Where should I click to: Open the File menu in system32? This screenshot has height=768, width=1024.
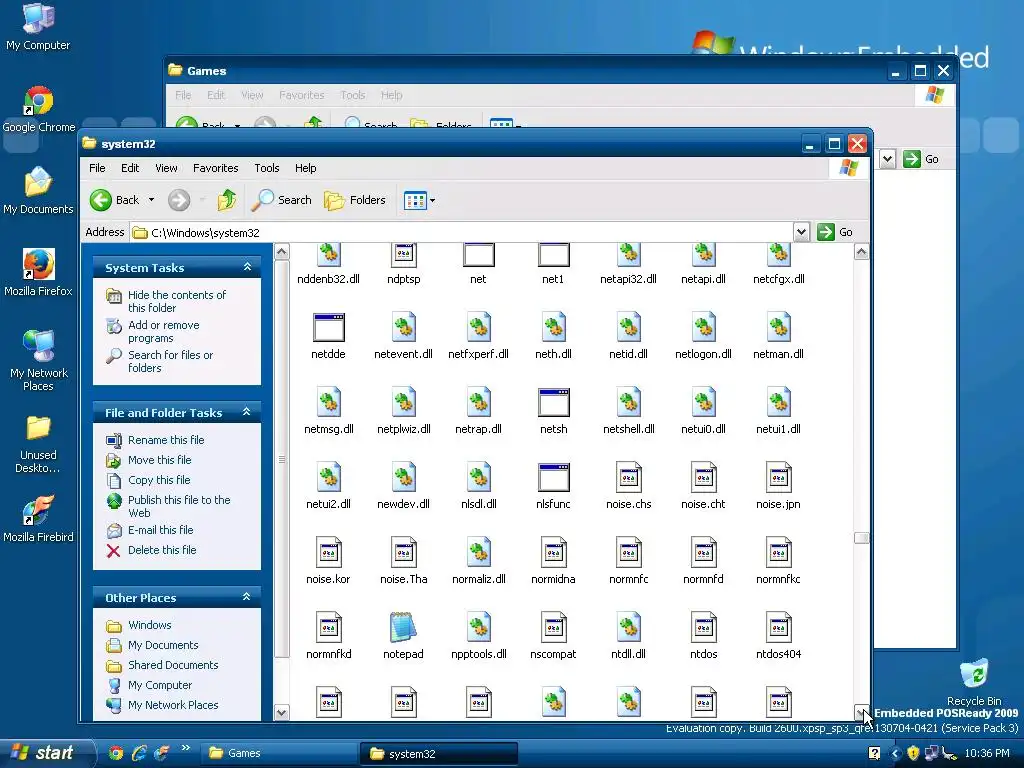(97, 168)
